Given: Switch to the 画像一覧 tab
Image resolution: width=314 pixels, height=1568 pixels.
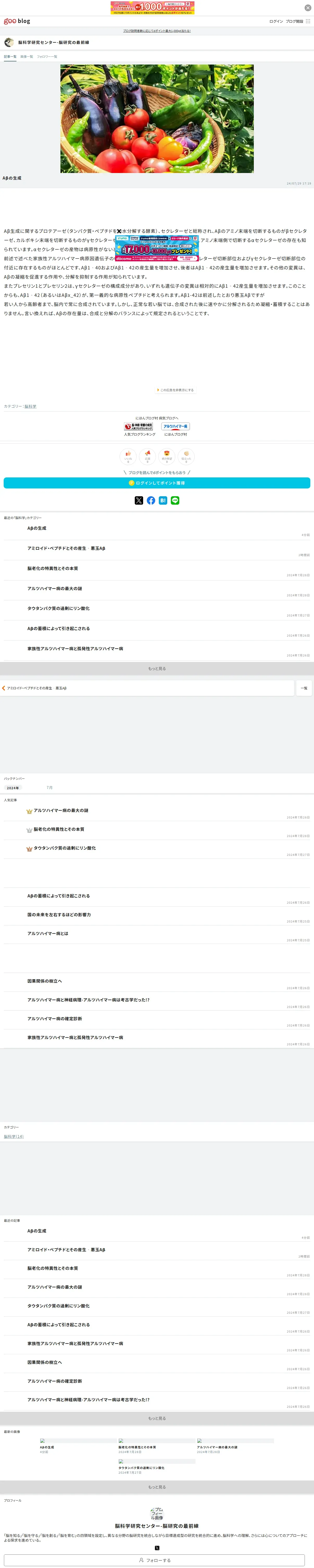Looking at the screenshot, I should pos(27,57).
